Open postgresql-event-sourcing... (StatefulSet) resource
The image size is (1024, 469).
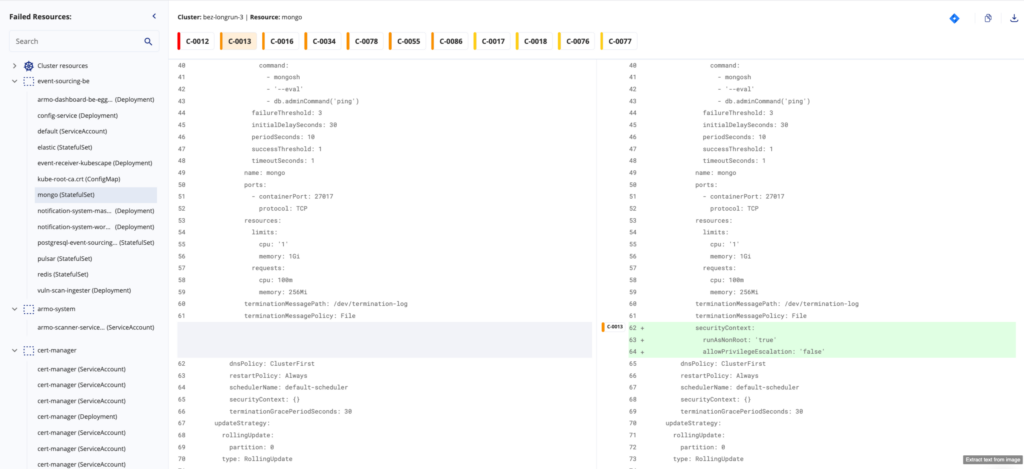95,242
